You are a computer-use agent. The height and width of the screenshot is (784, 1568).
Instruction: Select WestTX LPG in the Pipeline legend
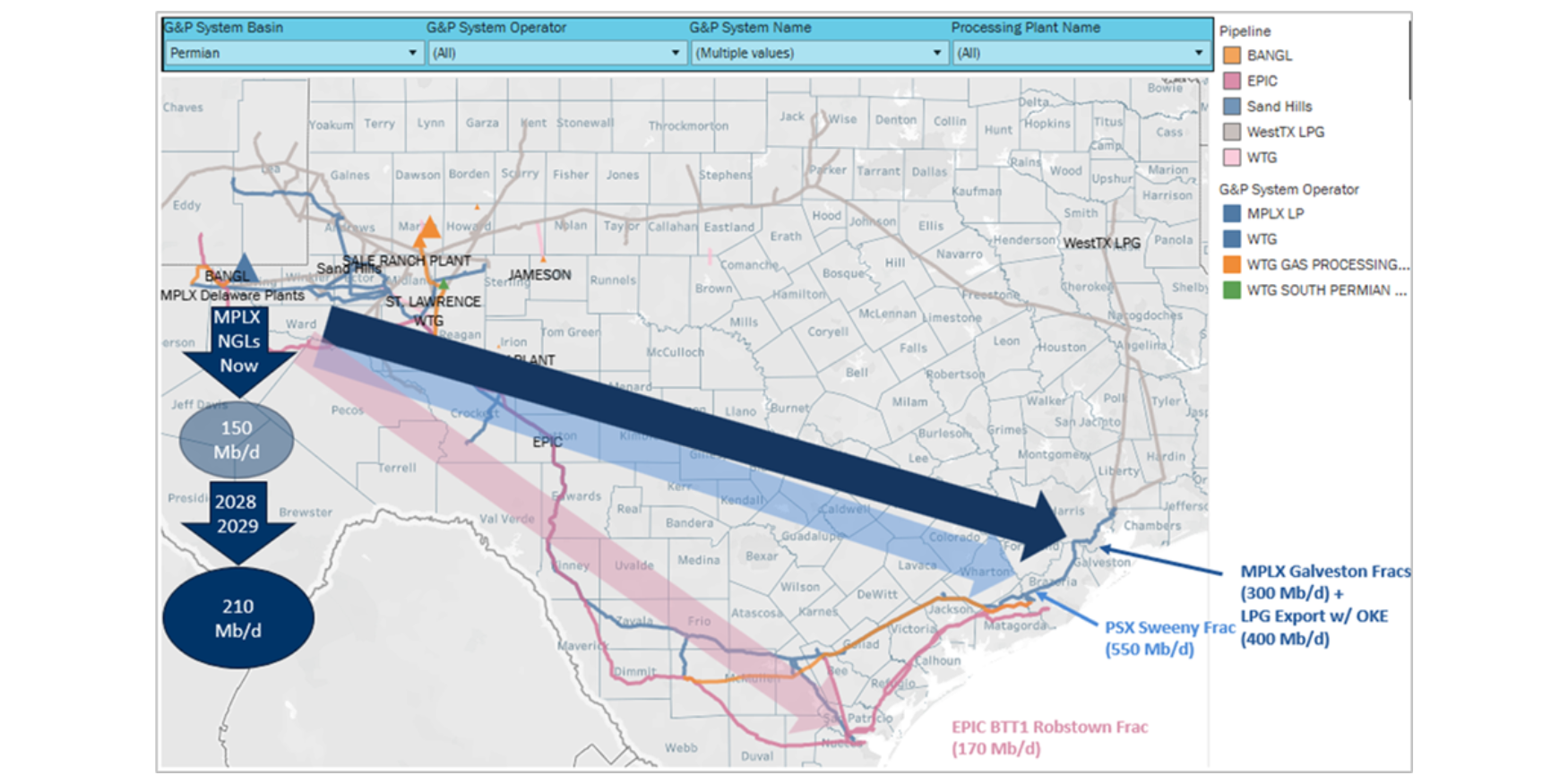1286,132
